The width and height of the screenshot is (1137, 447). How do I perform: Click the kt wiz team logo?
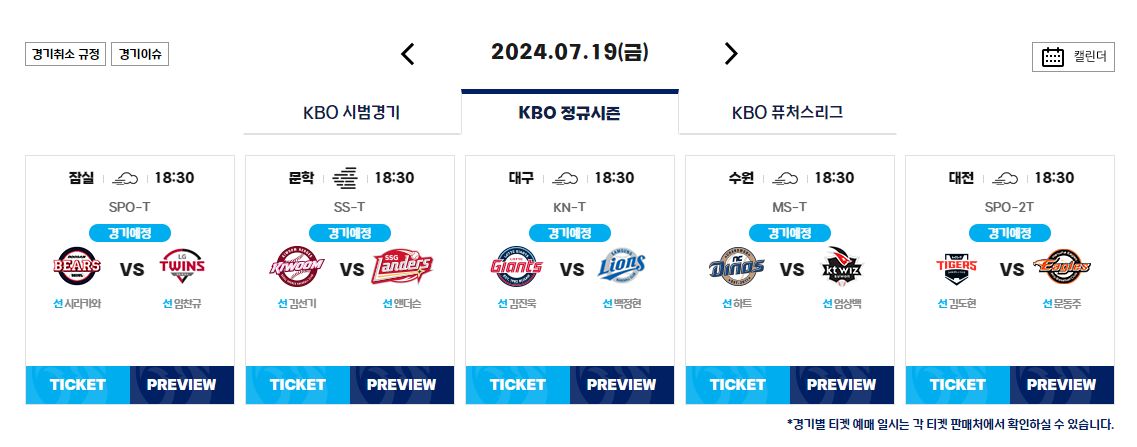843,269
